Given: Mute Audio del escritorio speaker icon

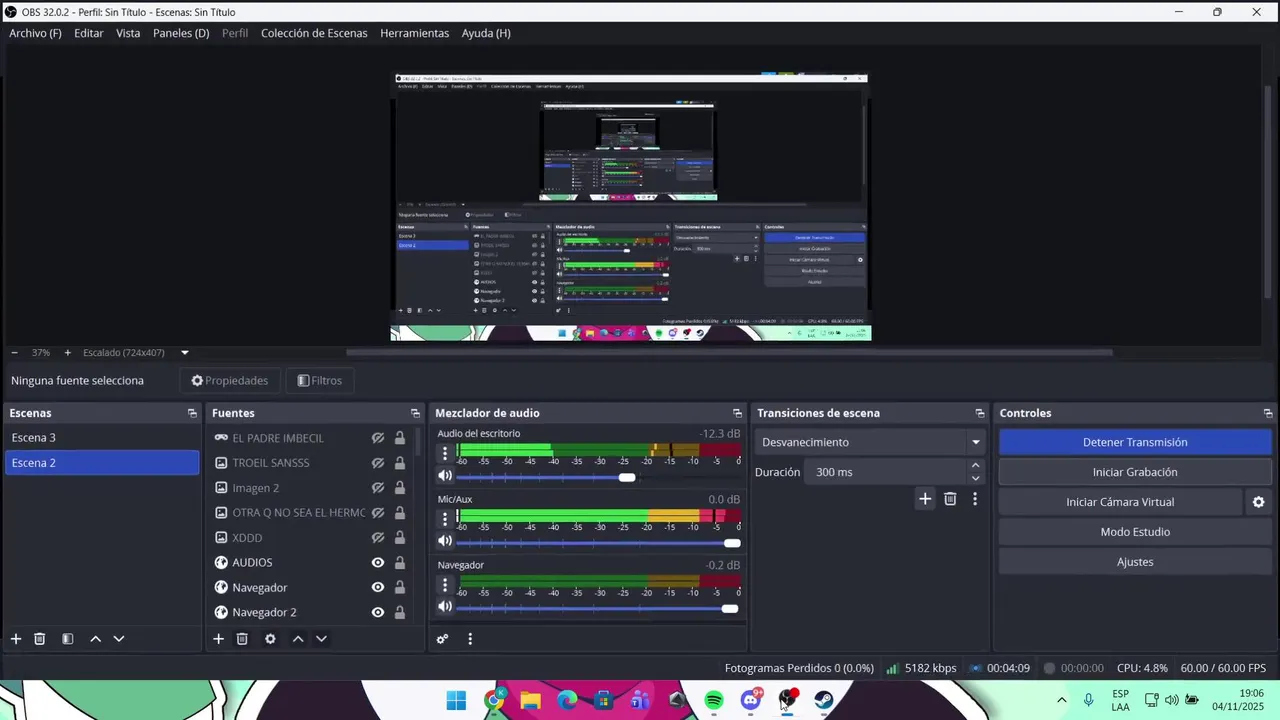Looking at the screenshot, I should 445,476.
